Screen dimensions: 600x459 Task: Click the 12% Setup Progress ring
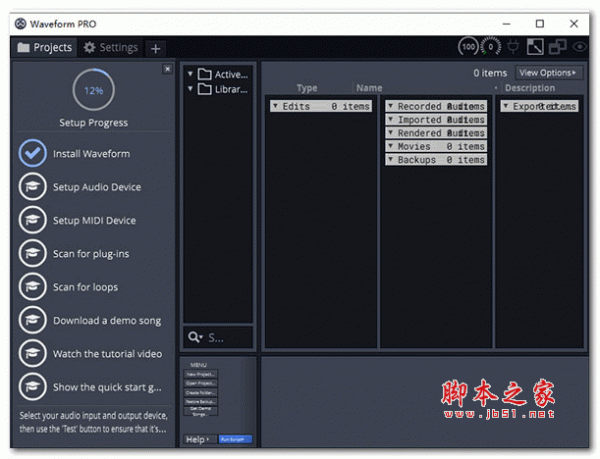click(x=94, y=90)
